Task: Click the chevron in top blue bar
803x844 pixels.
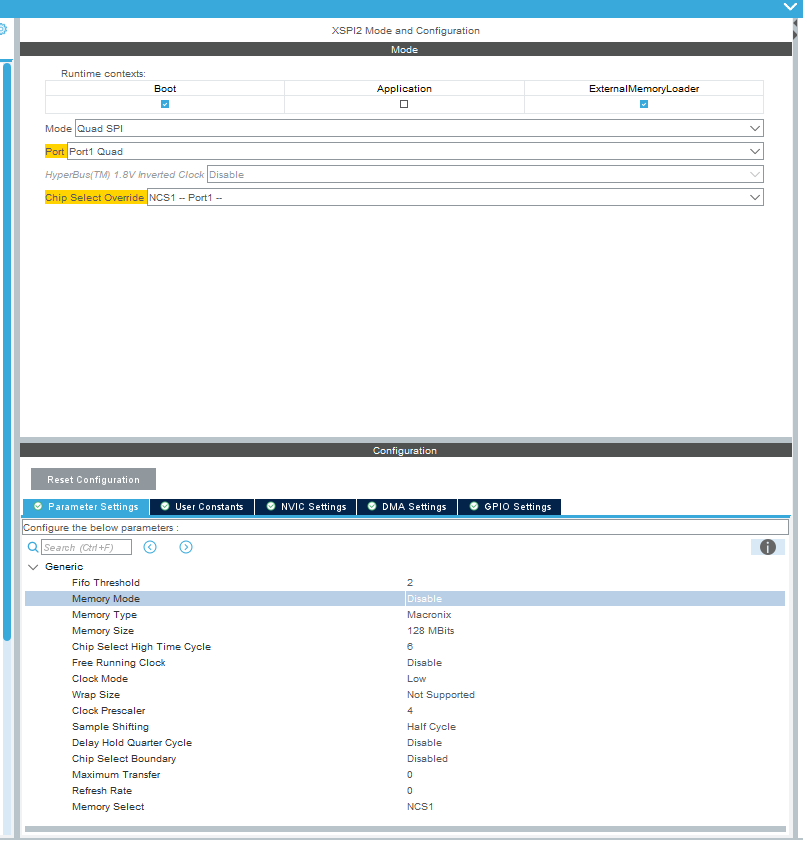Action: 790,7
